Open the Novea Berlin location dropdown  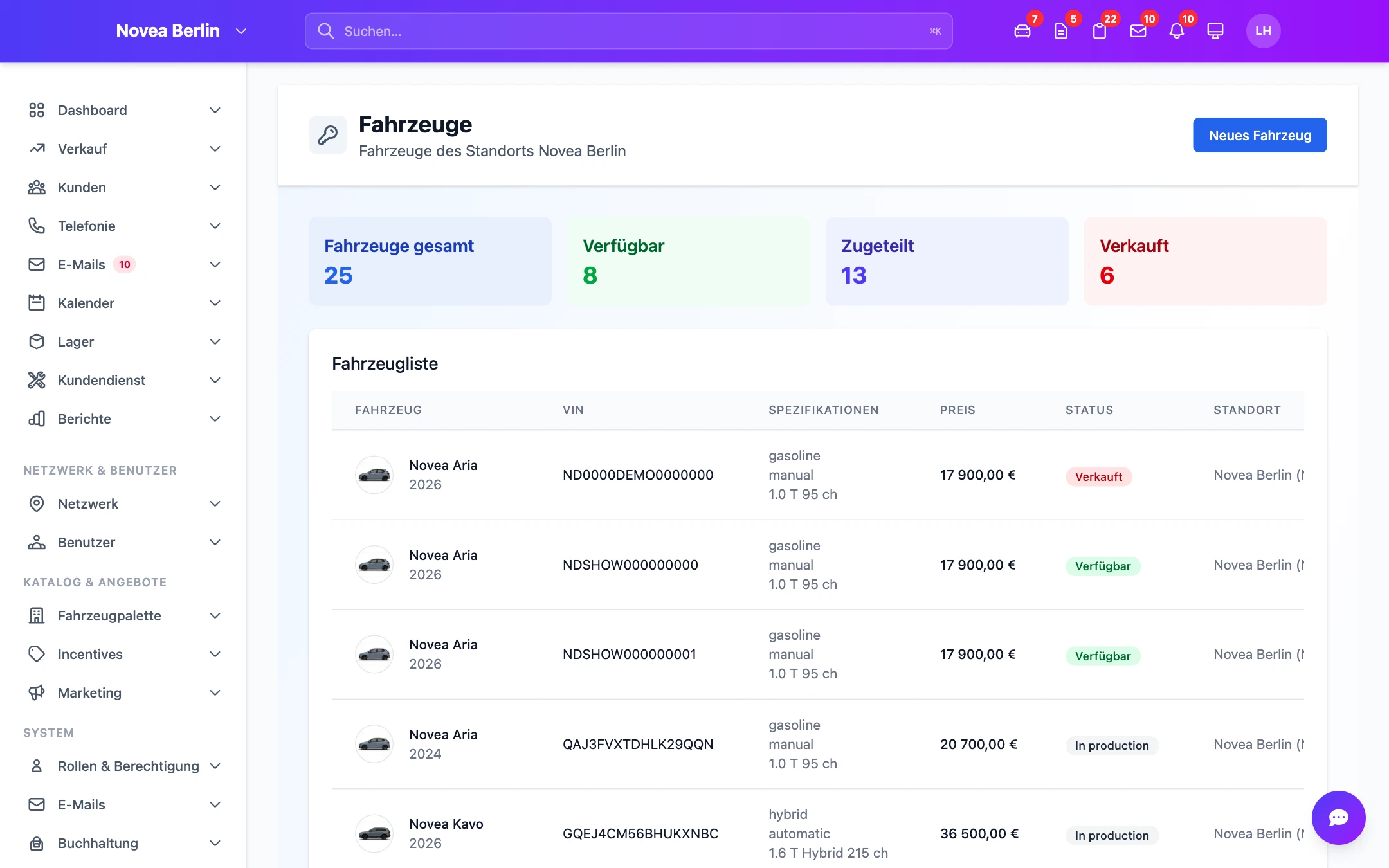coord(181,31)
